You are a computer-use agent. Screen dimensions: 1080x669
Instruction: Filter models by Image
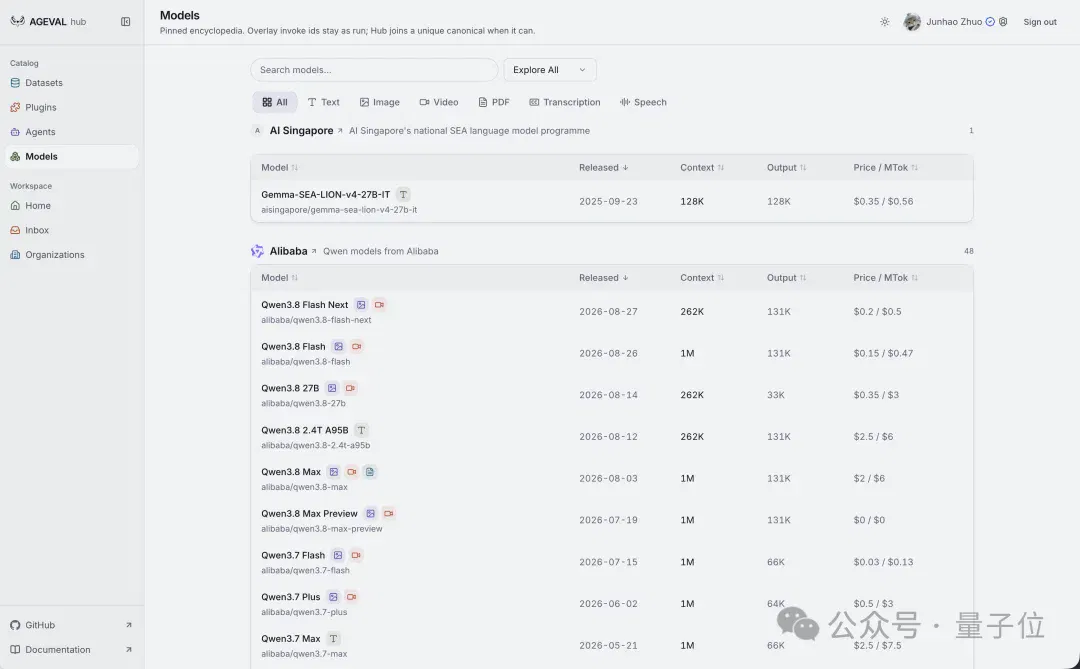(380, 102)
